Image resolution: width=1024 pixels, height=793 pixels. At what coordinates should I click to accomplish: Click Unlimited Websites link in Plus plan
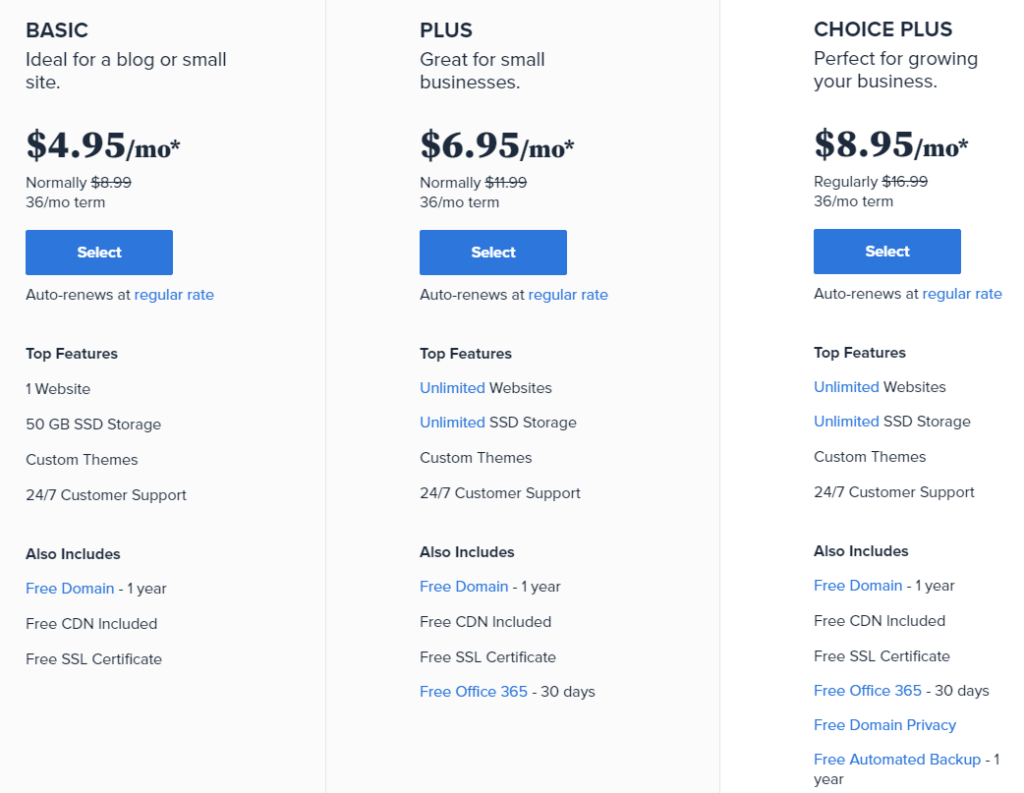453,388
